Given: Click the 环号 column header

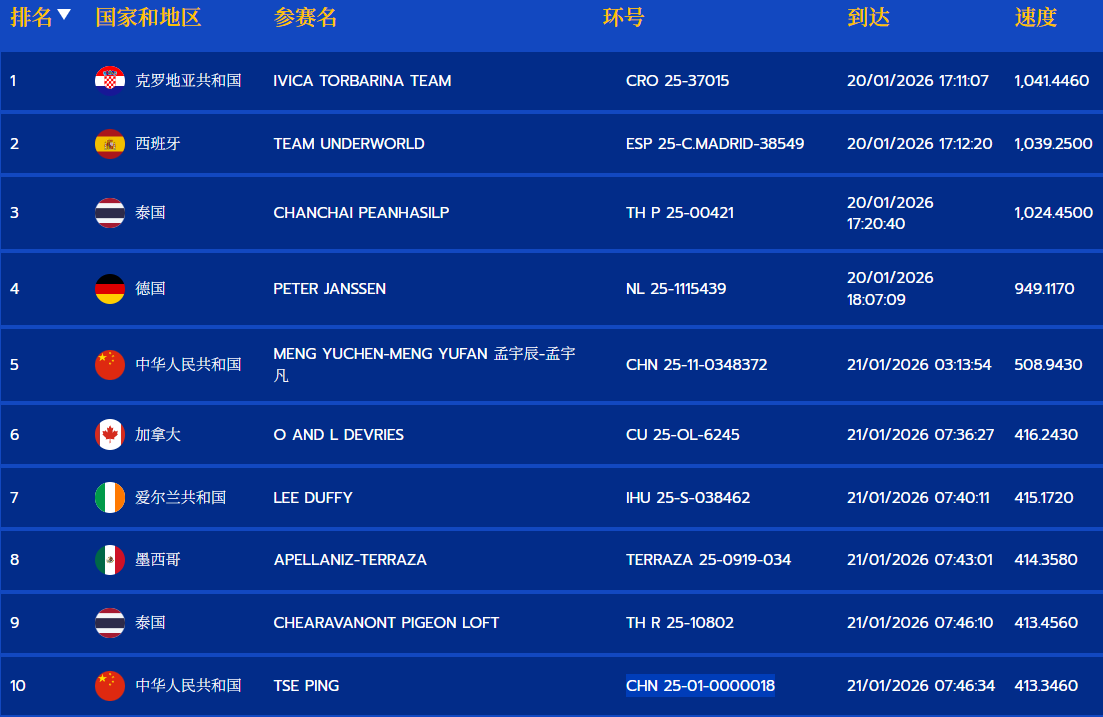Looking at the screenshot, I should [623, 17].
